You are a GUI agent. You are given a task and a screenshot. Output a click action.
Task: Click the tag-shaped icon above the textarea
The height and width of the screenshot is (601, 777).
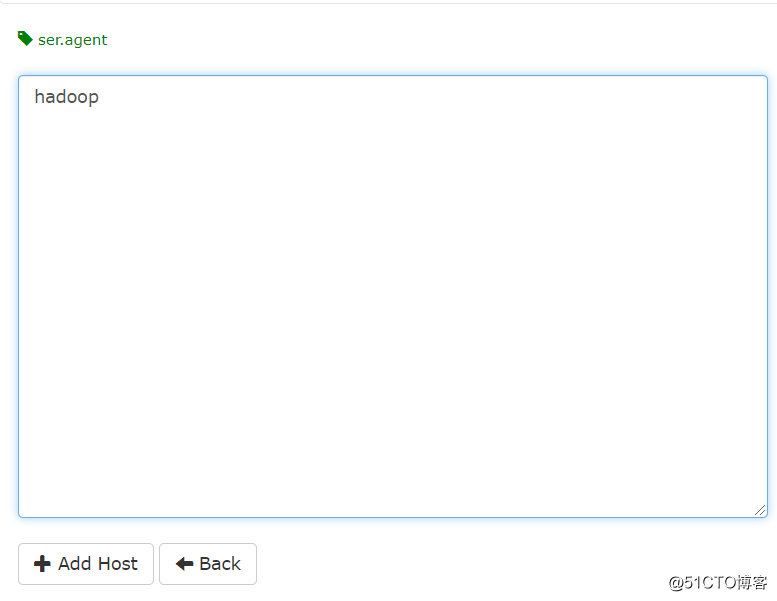[x=25, y=38]
